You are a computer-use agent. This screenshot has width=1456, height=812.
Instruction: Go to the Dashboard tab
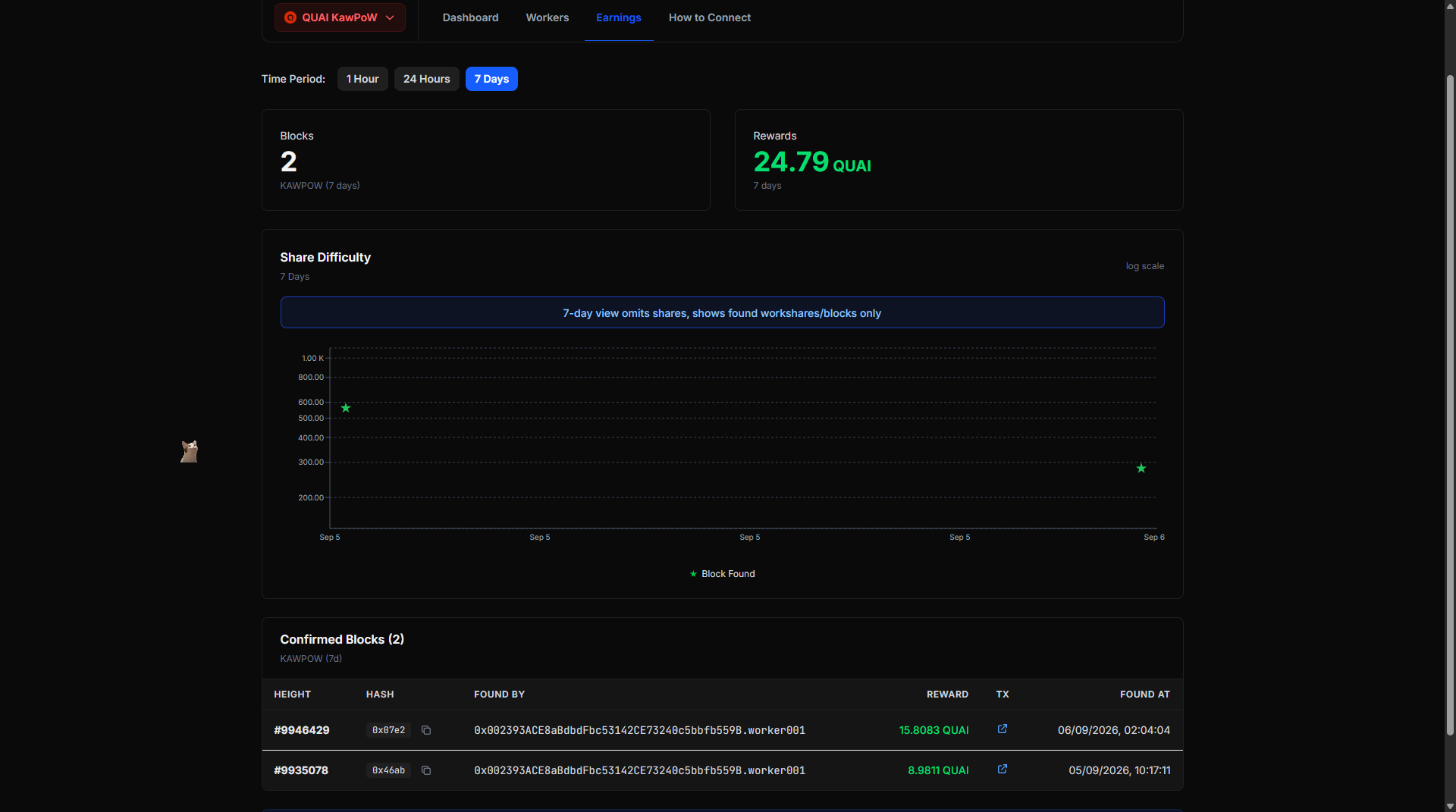(x=470, y=17)
